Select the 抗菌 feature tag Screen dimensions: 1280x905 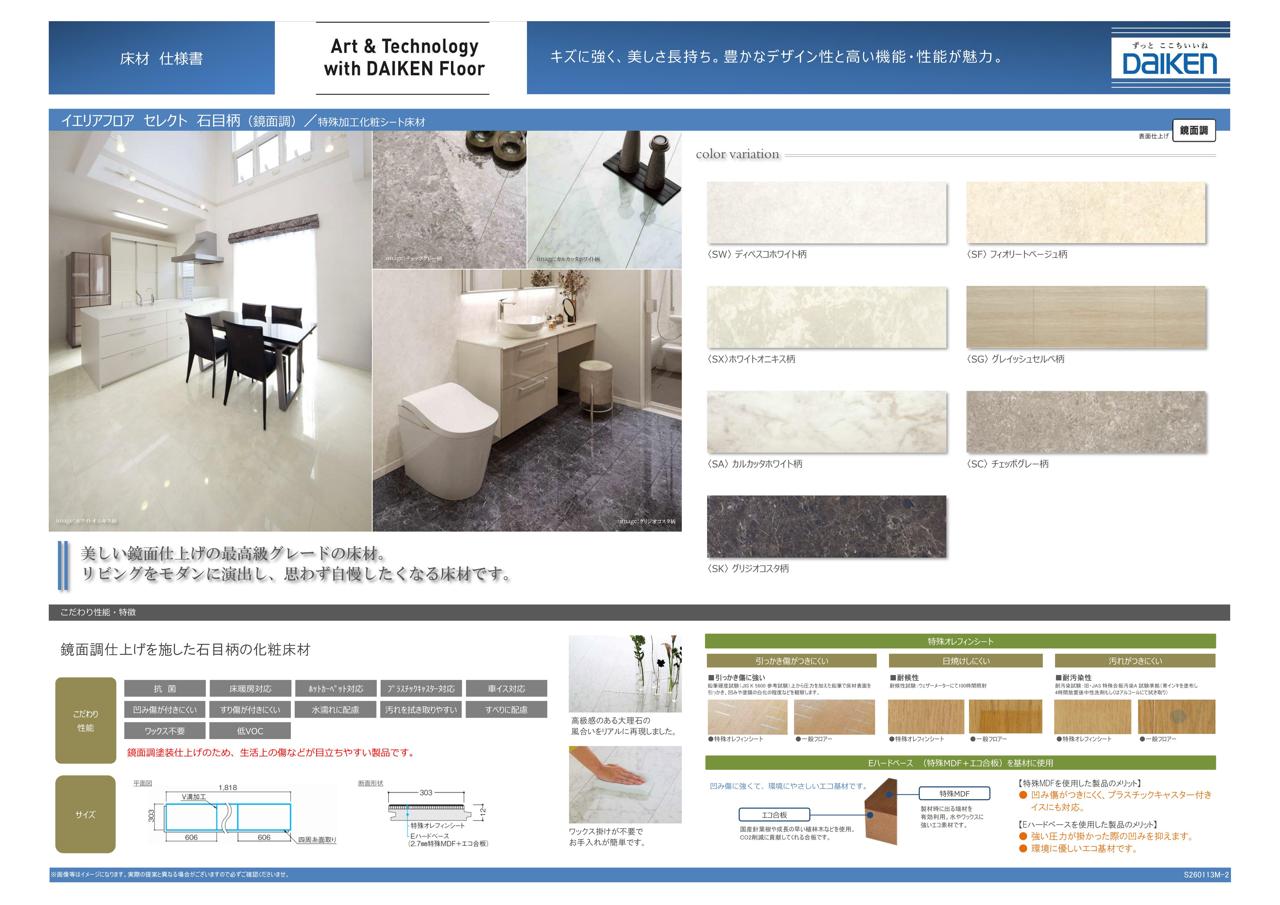pos(165,689)
